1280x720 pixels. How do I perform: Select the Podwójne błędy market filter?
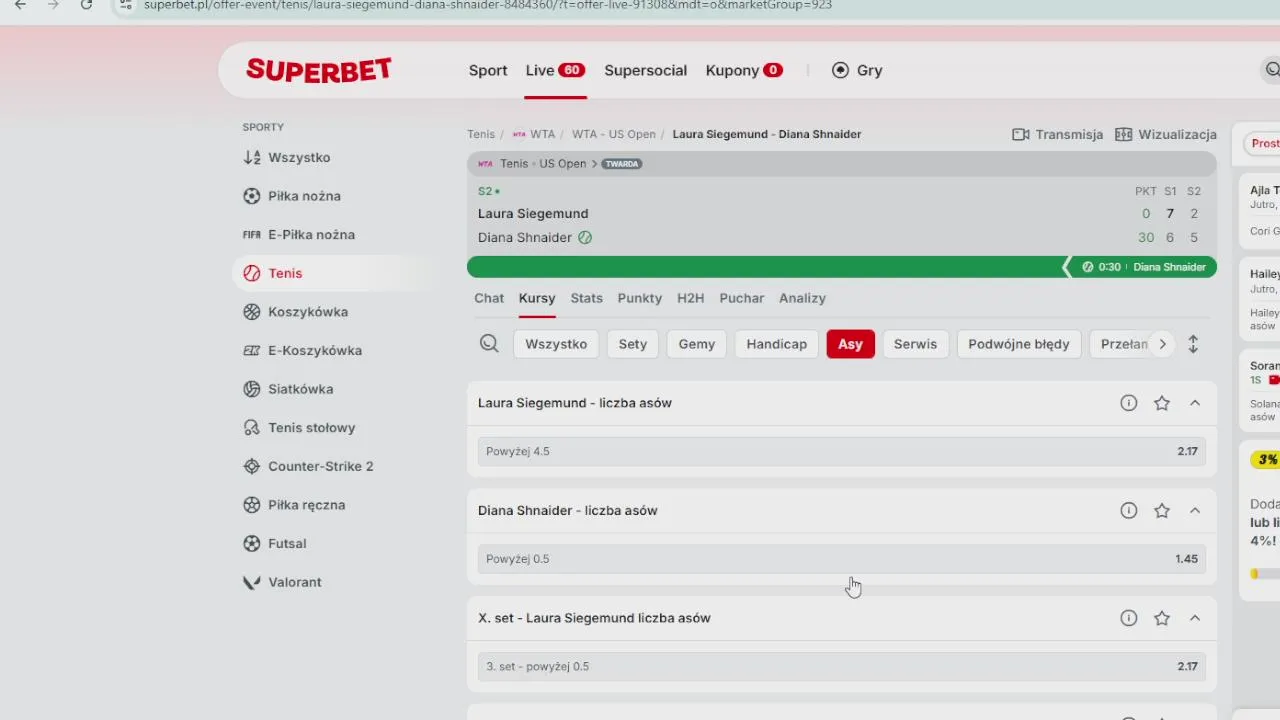pyautogui.click(x=1019, y=344)
